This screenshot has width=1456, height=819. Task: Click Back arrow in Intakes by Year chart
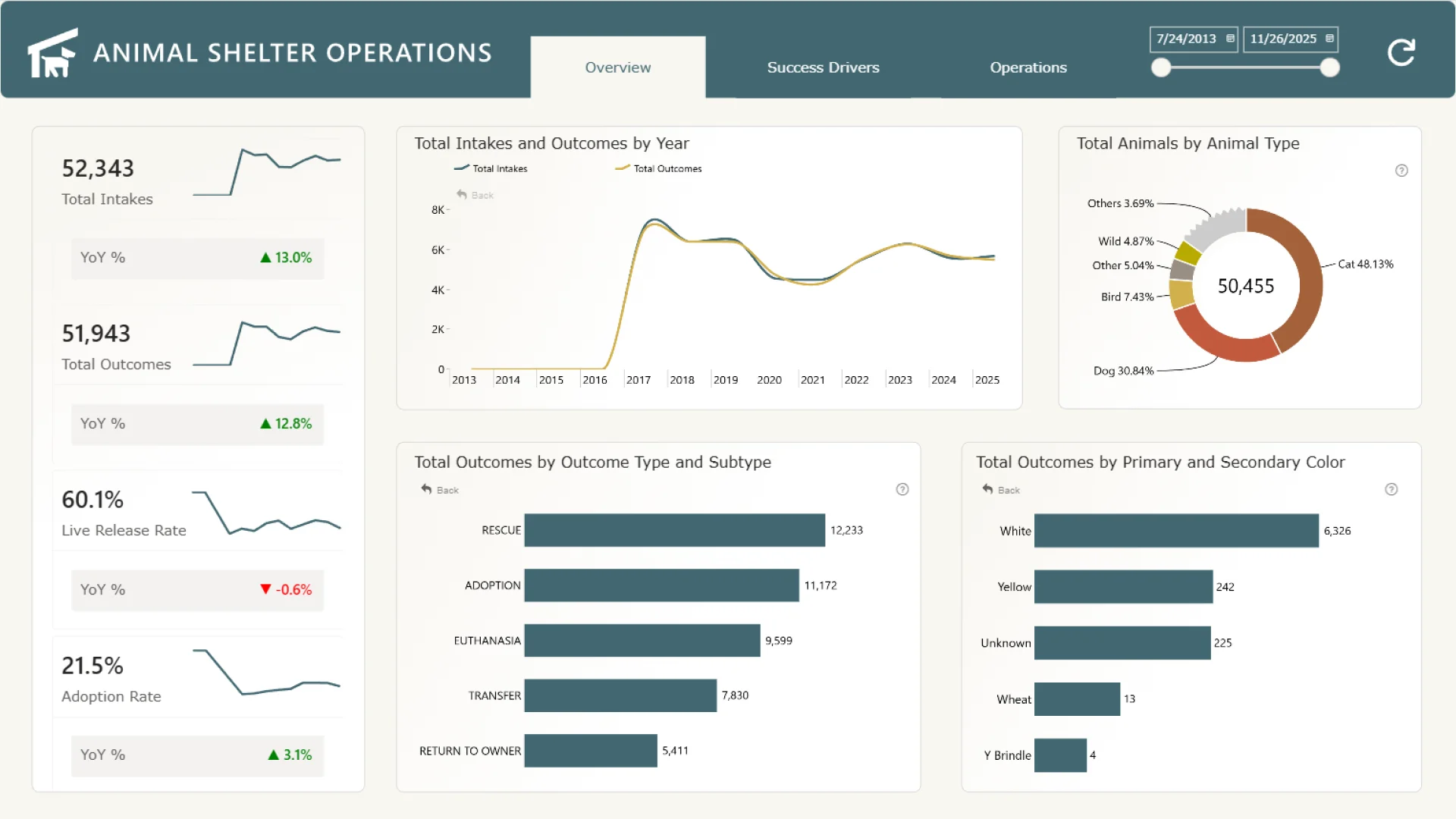(462, 195)
